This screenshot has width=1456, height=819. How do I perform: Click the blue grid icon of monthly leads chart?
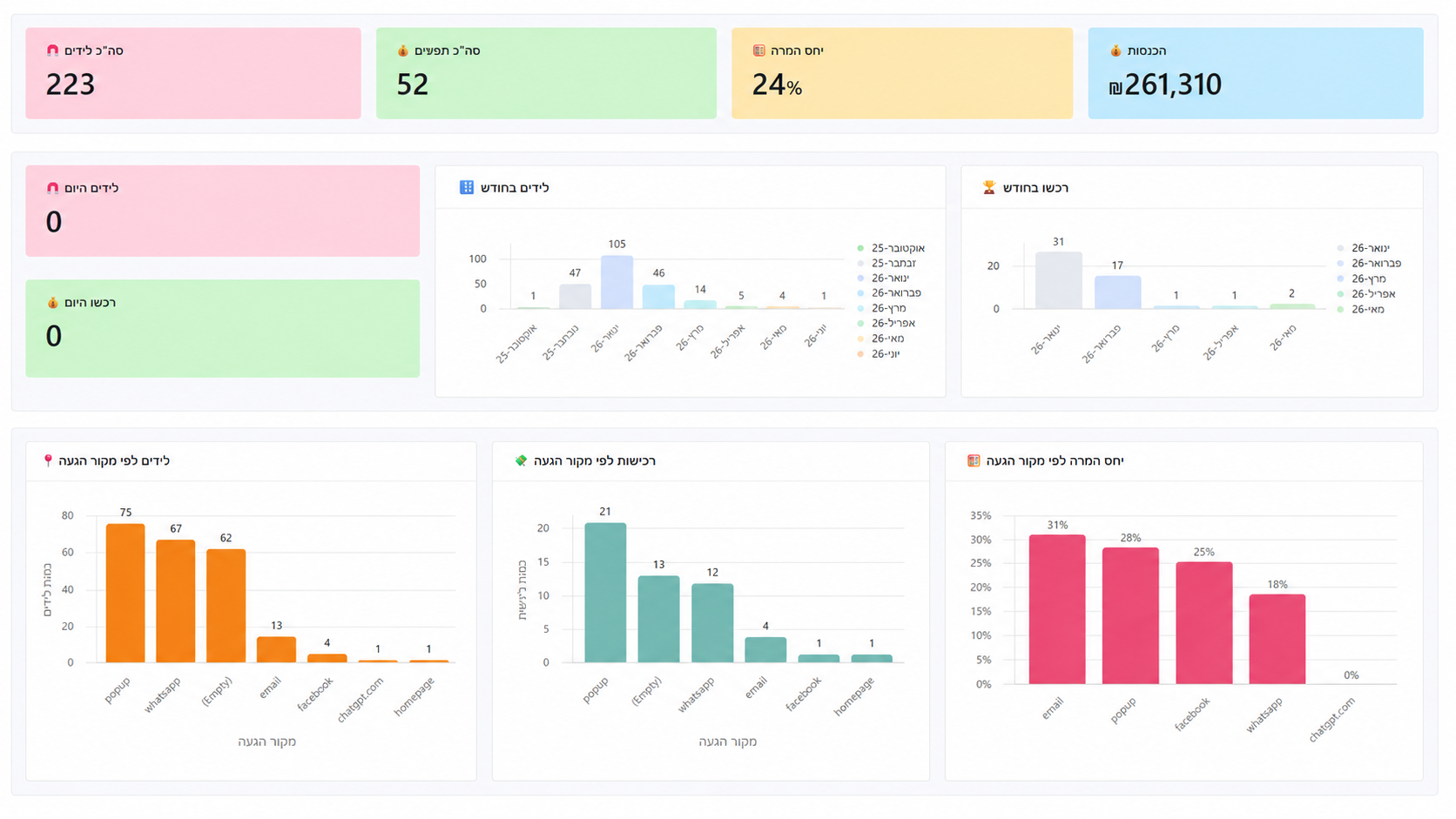point(467,187)
